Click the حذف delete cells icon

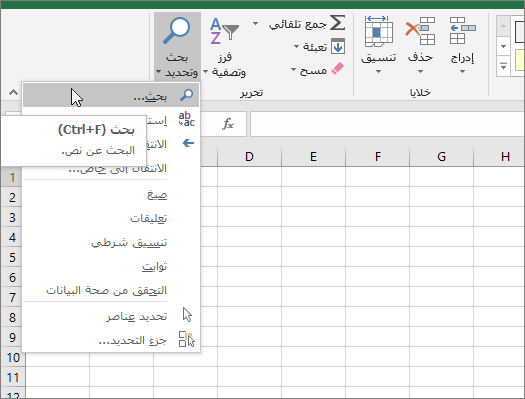tap(420, 31)
